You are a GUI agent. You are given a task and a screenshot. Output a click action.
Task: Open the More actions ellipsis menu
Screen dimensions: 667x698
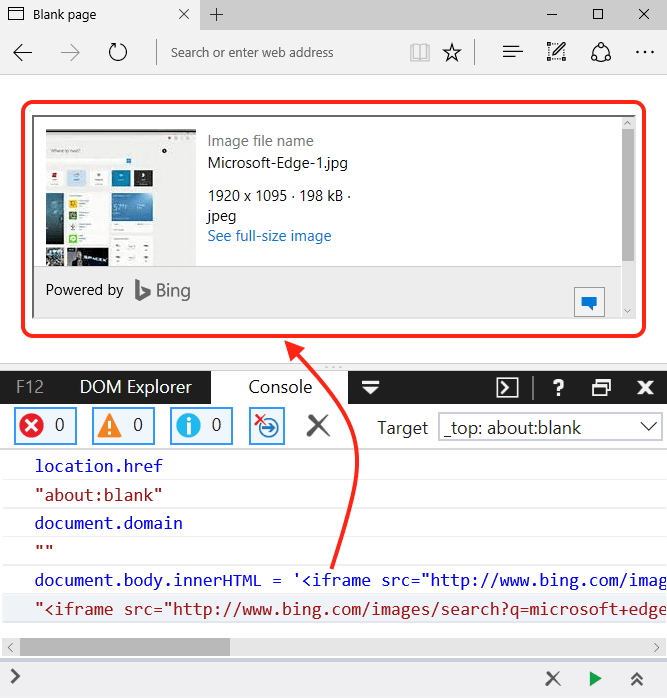[644, 52]
